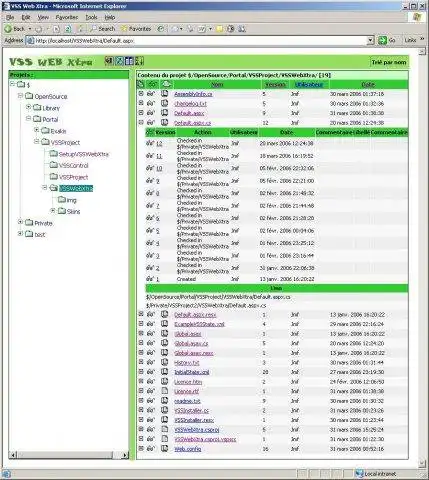
Task: Collapse history of the Default.aspx.cs row
Action: (x=141, y=122)
